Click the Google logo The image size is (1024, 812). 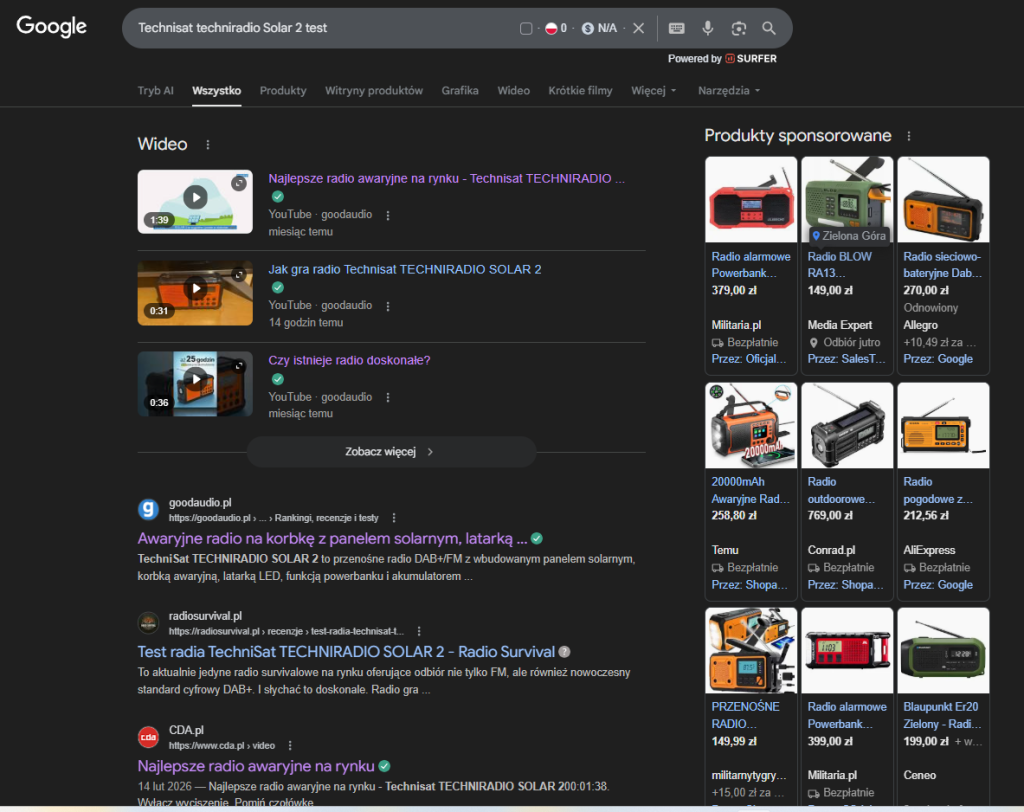click(52, 27)
